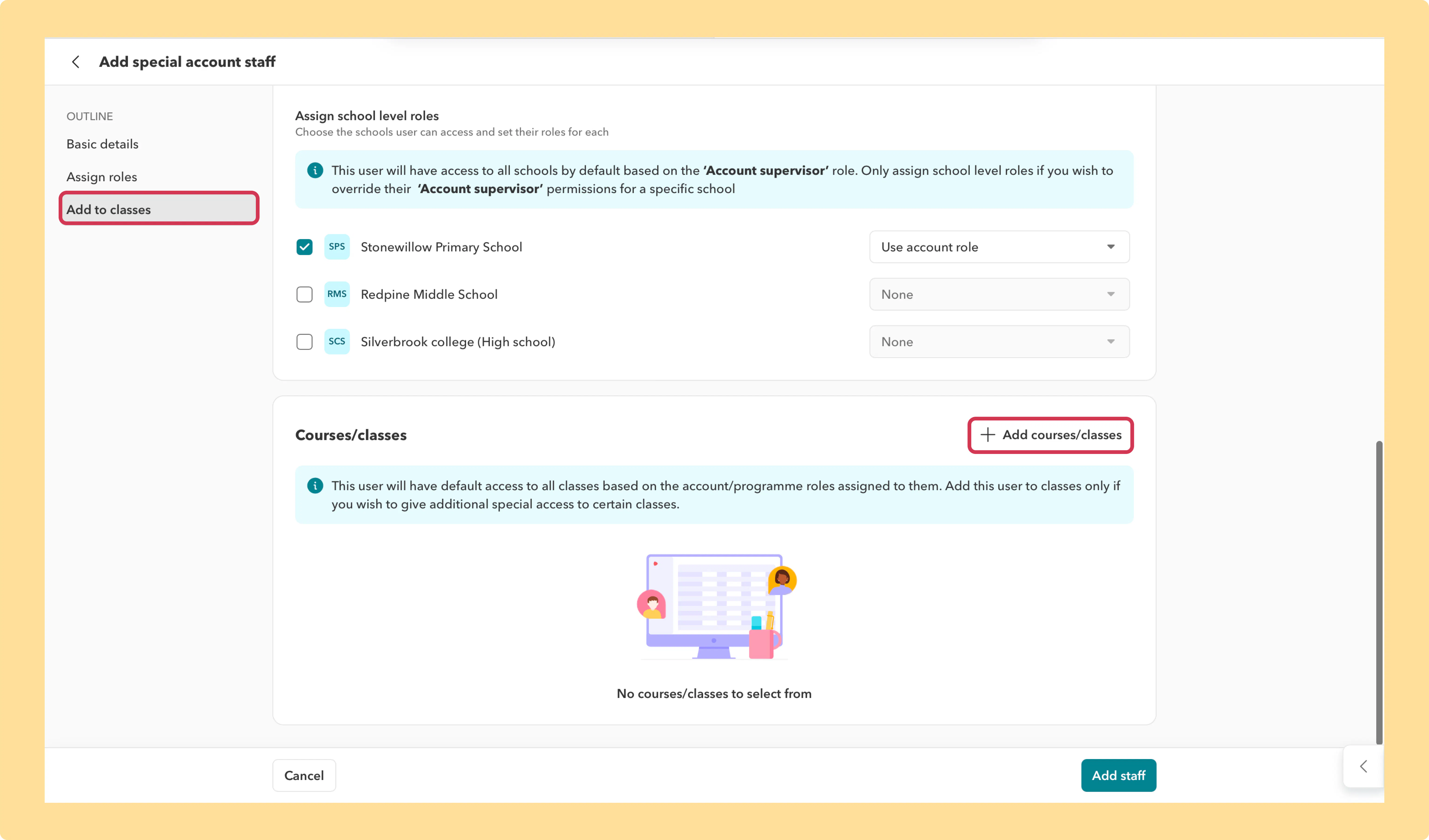Click info icon in default class access notice

(x=315, y=486)
